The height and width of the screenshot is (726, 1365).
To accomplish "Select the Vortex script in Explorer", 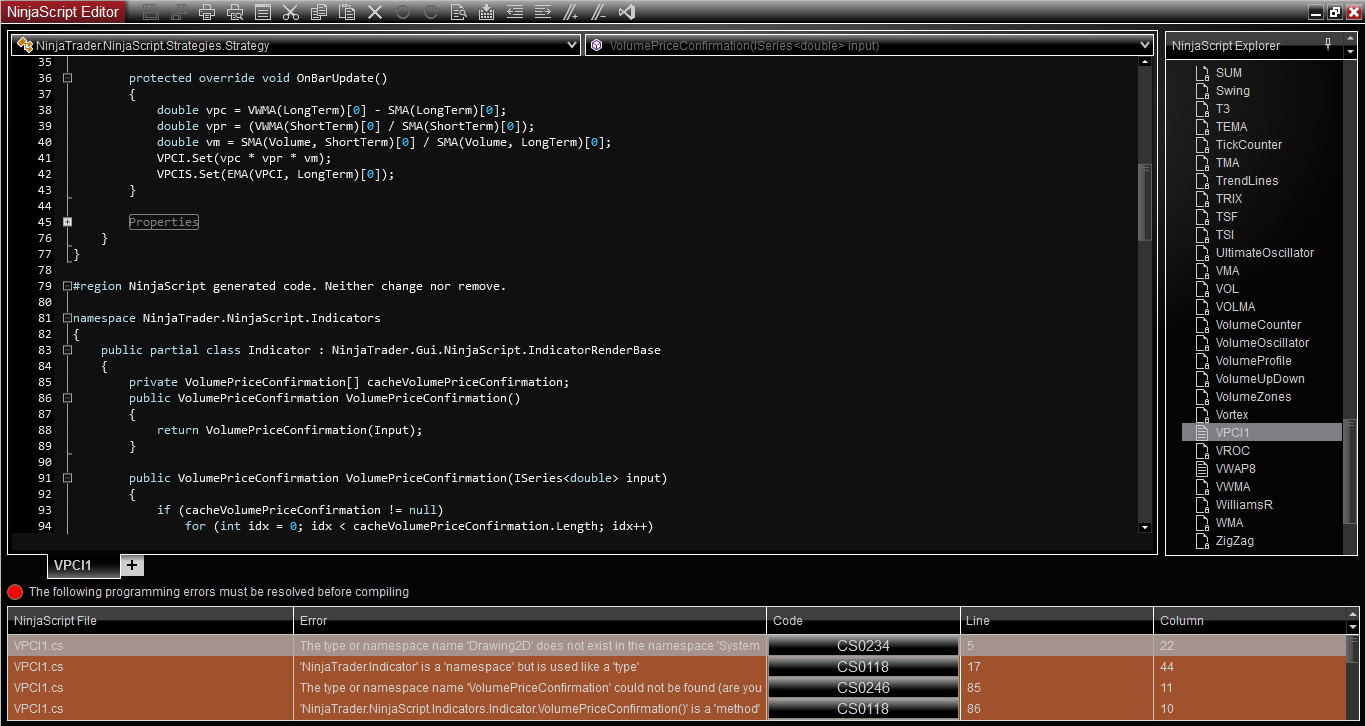I will pos(1232,415).
